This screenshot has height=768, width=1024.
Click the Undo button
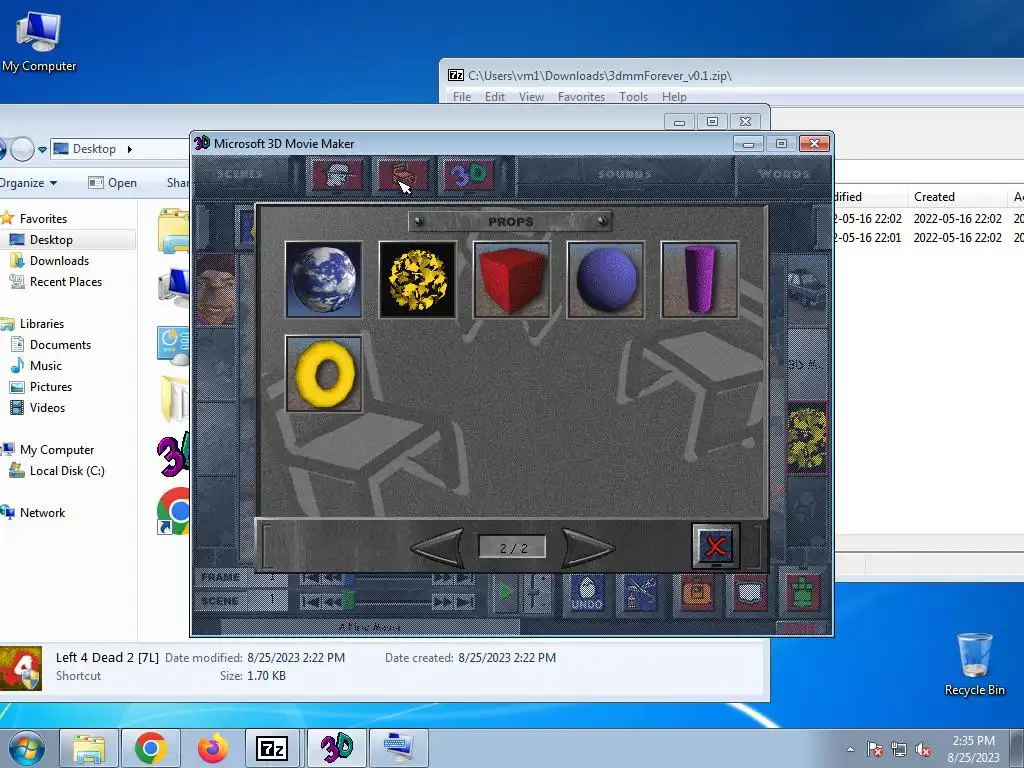586,593
